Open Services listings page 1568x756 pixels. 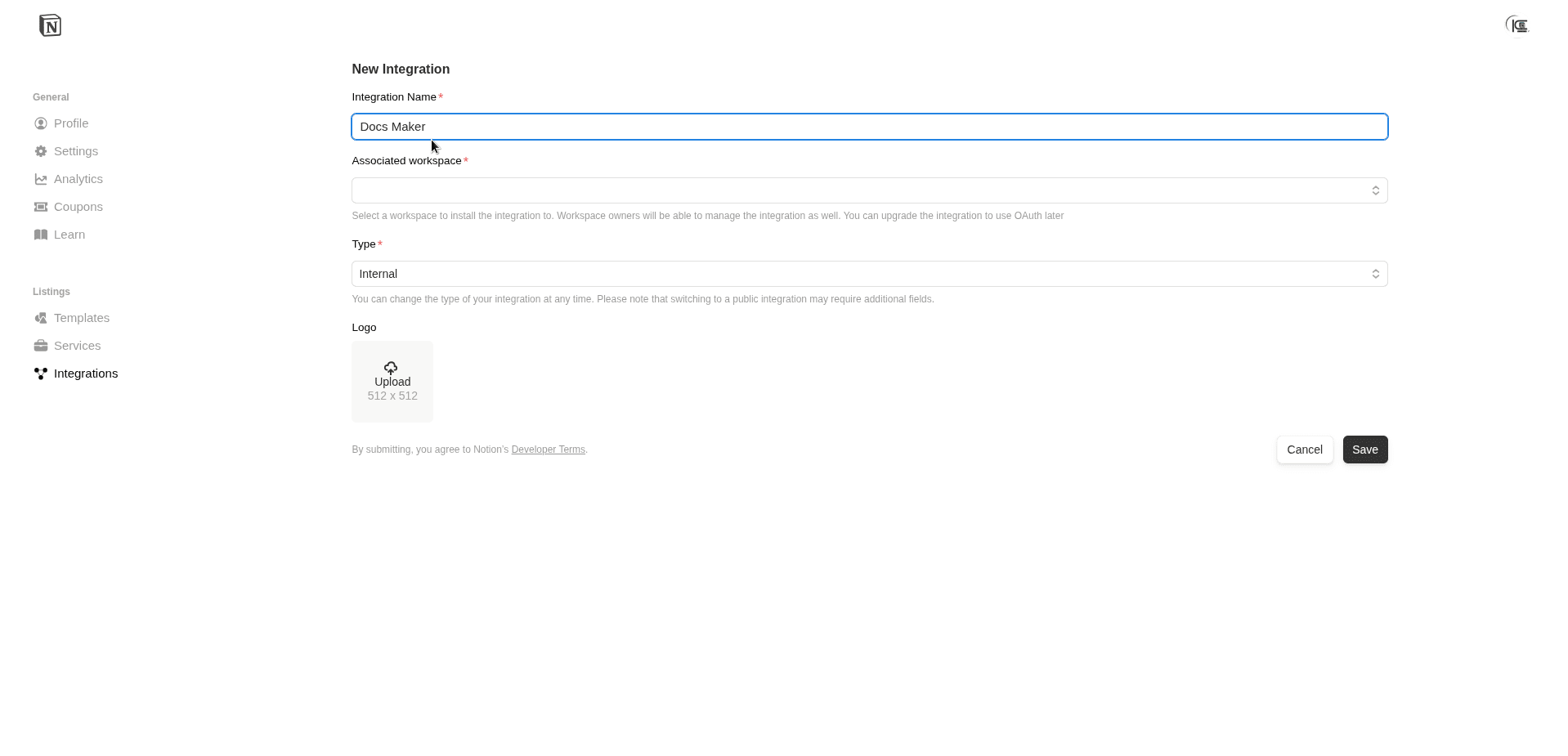(x=77, y=346)
